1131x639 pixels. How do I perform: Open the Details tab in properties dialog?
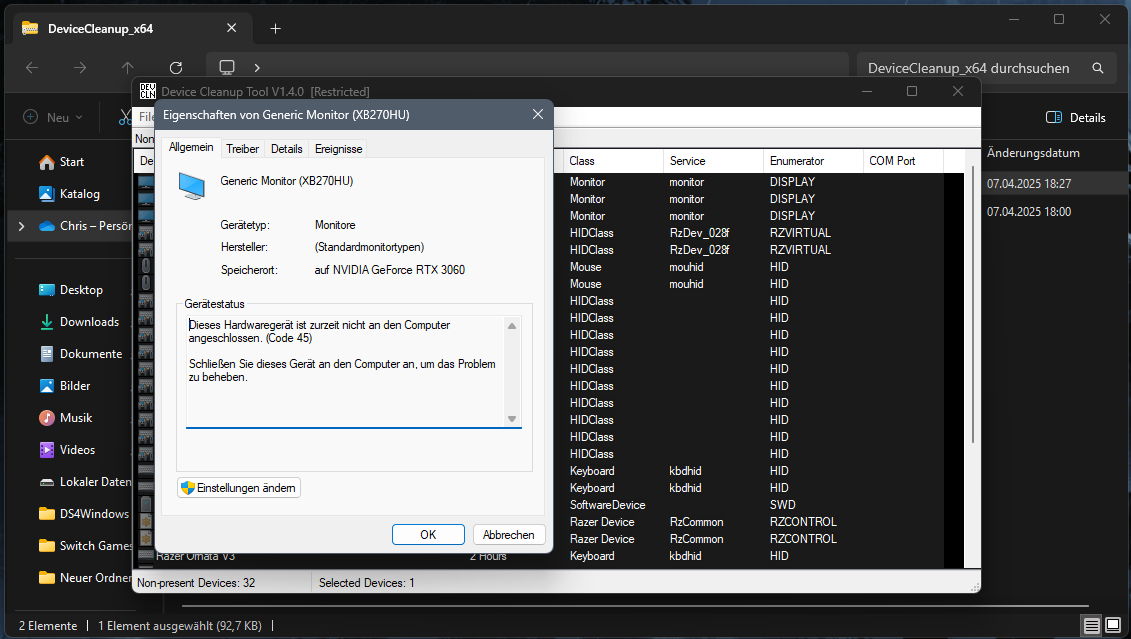pyautogui.click(x=286, y=149)
